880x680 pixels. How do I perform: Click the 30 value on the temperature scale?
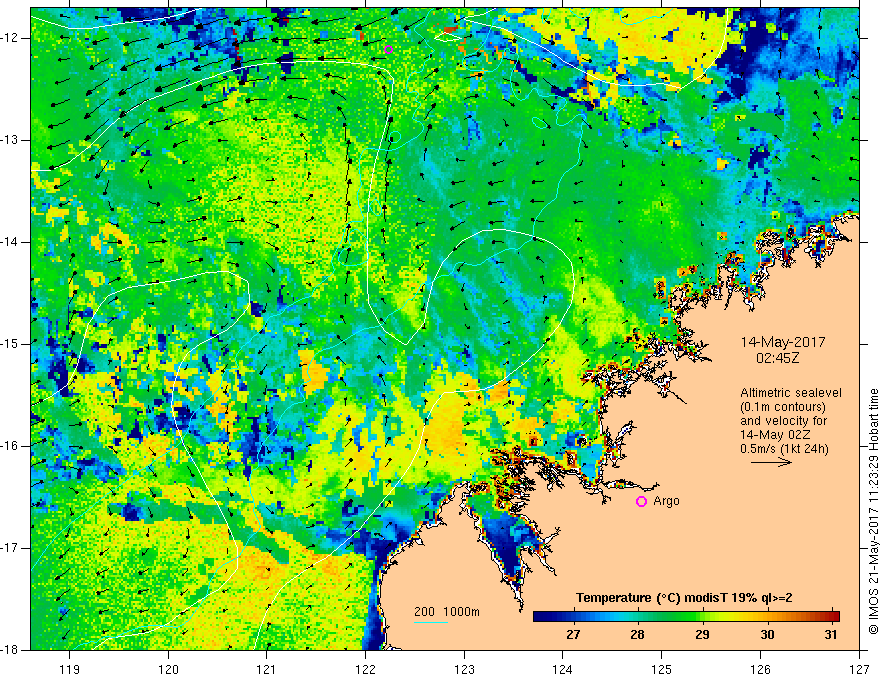767,635
